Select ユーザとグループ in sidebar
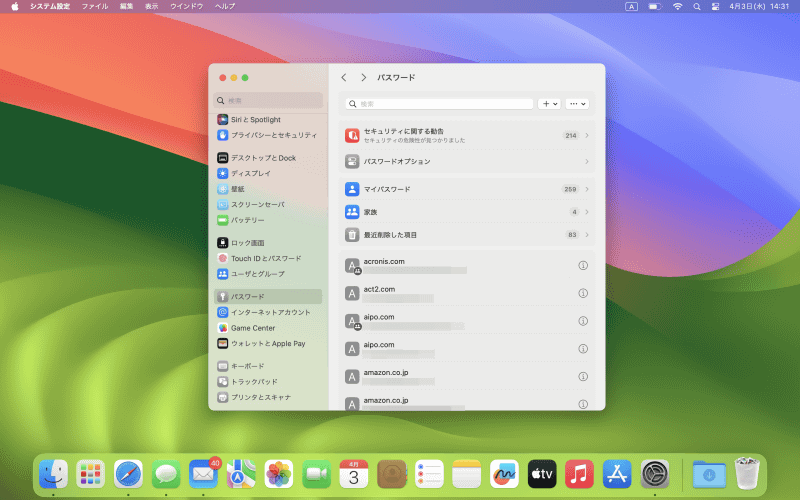The height and width of the screenshot is (500, 800). (268, 274)
